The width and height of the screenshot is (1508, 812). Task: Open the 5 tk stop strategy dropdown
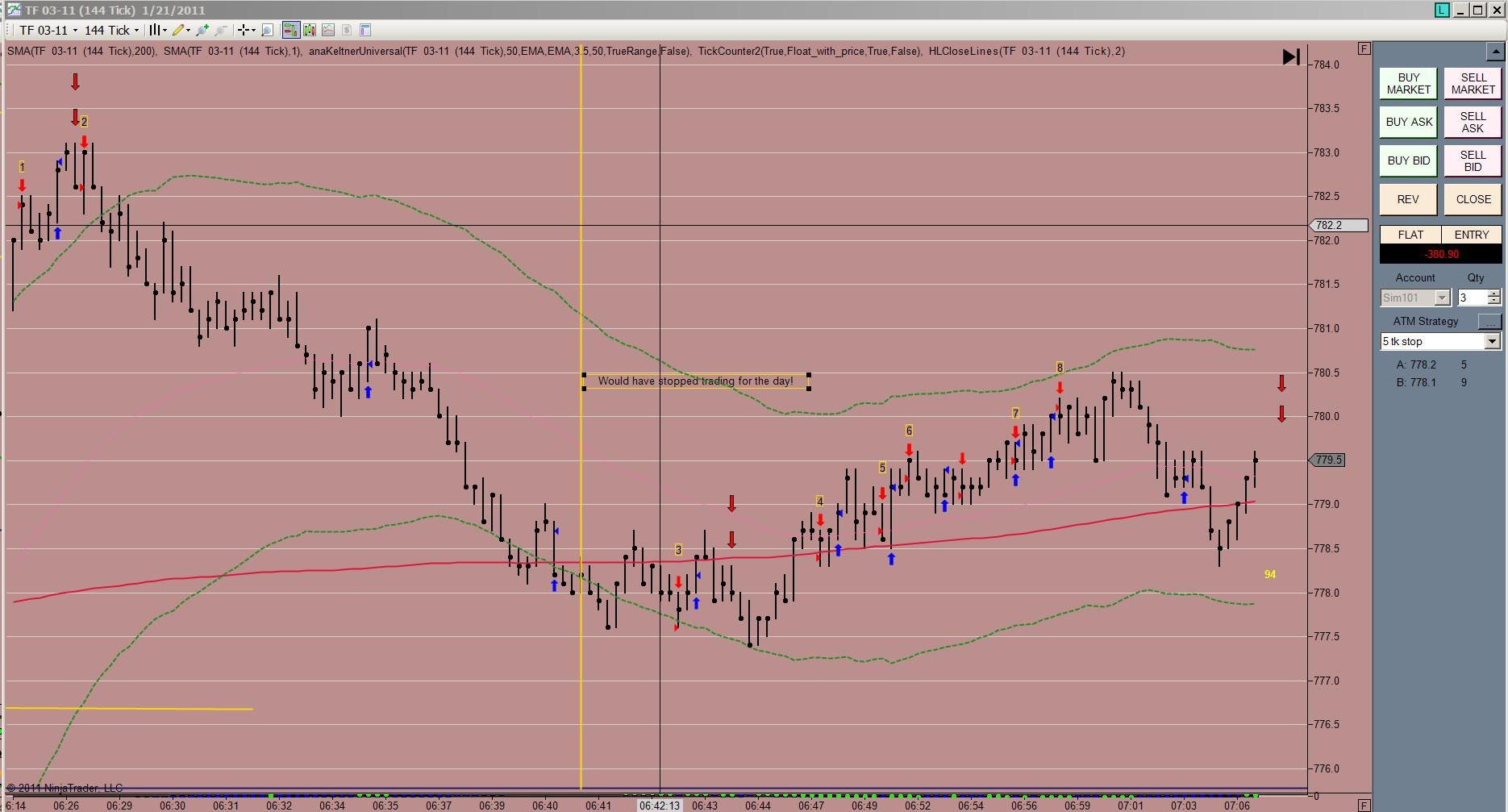coord(1440,341)
